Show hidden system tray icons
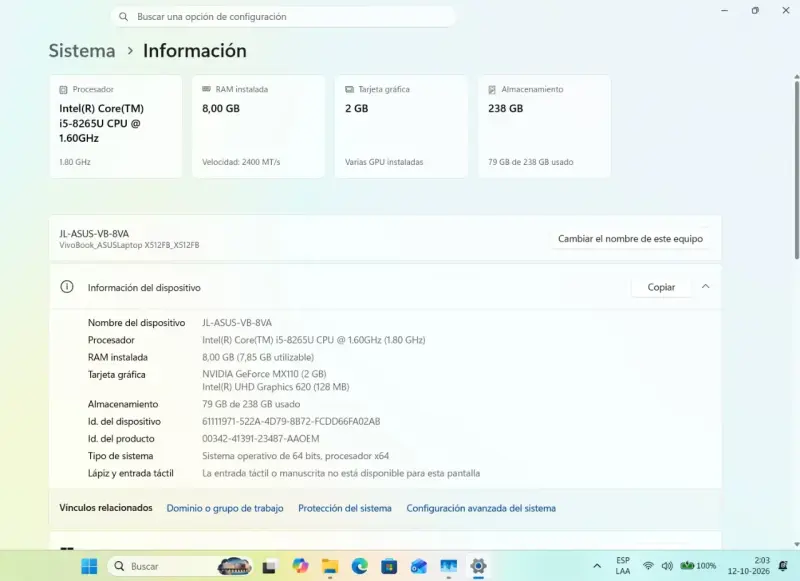This screenshot has height=581, width=800. (596, 566)
